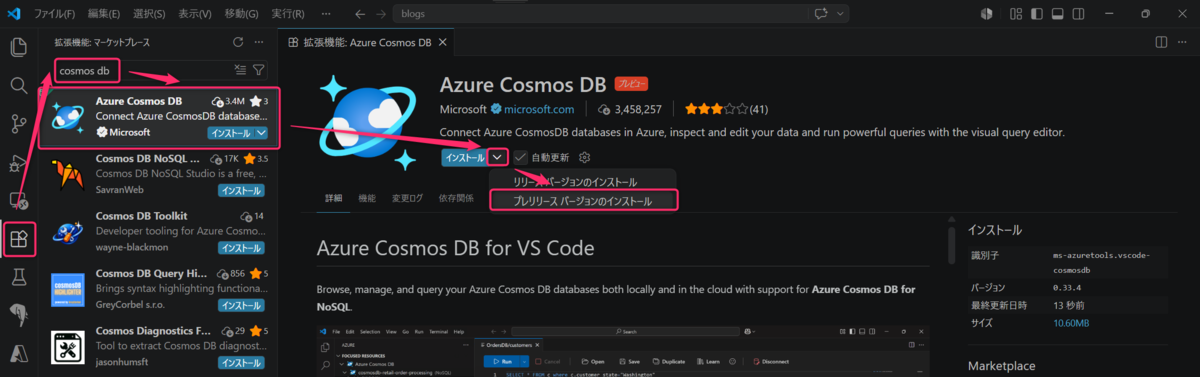Open editor more actions ellipsis
Viewport: 1200px width, 377px height.
click(1183, 42)
